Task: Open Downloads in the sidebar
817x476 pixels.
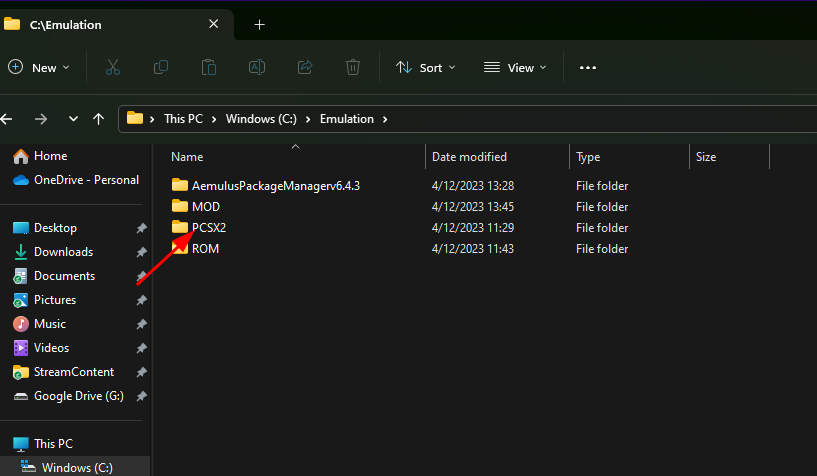Action: pyautogui.click(x=63, y=252)
